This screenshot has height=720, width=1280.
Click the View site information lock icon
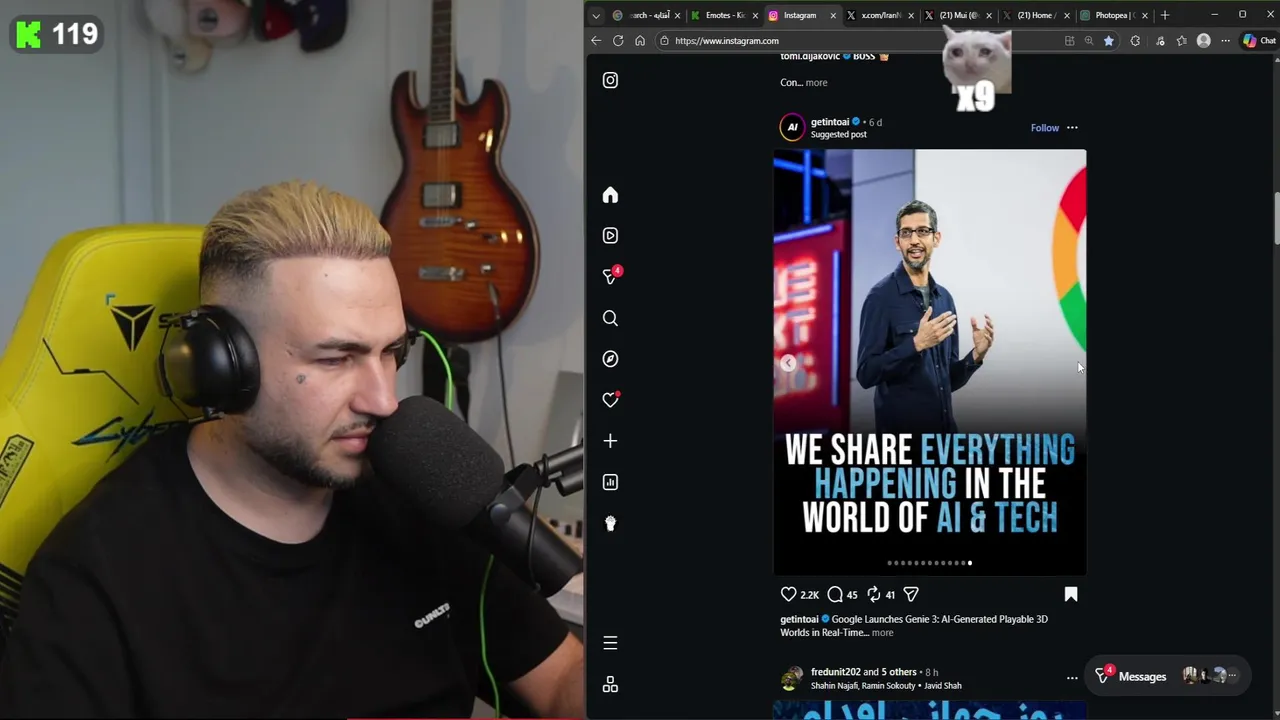point(664,41)
